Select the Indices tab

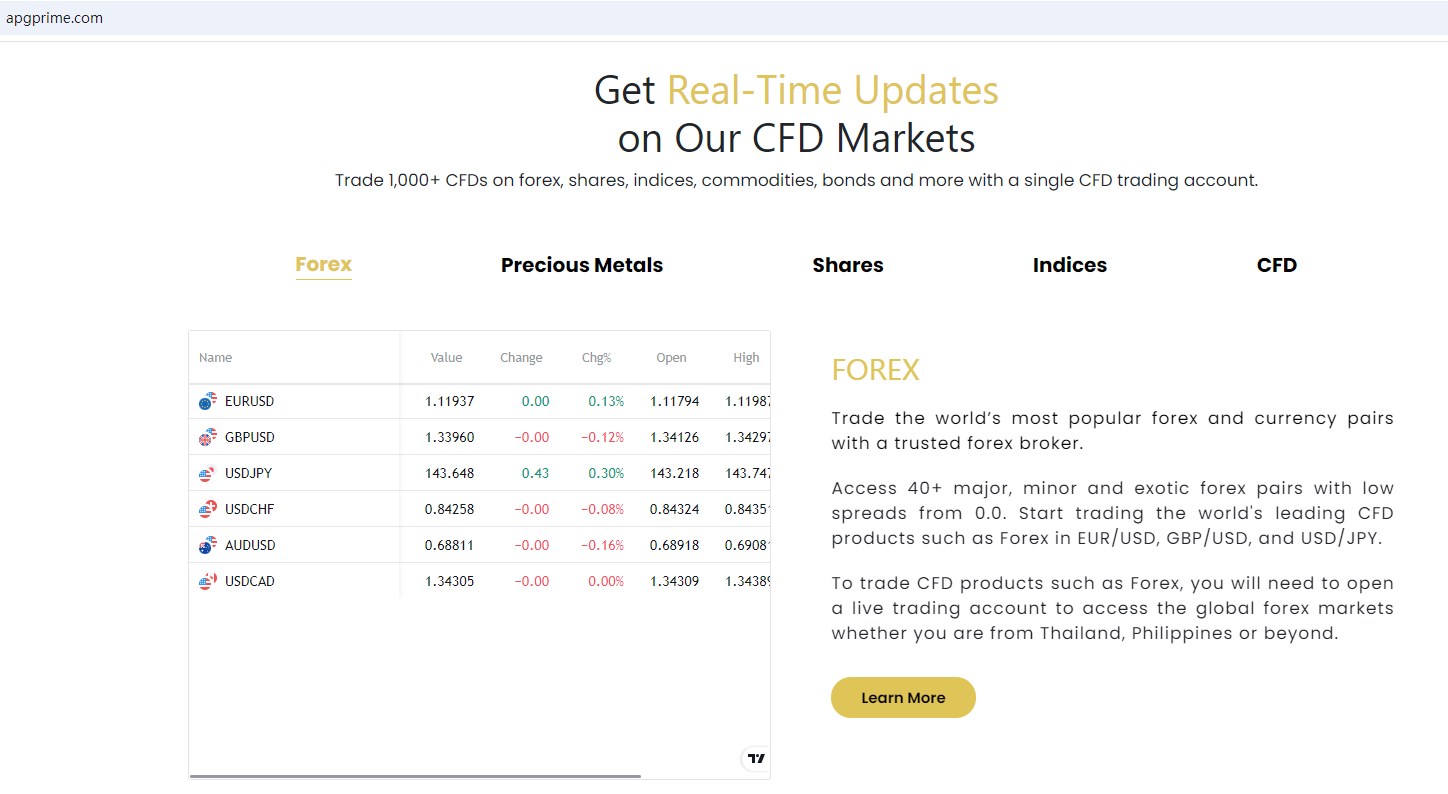click(1069, 265)
